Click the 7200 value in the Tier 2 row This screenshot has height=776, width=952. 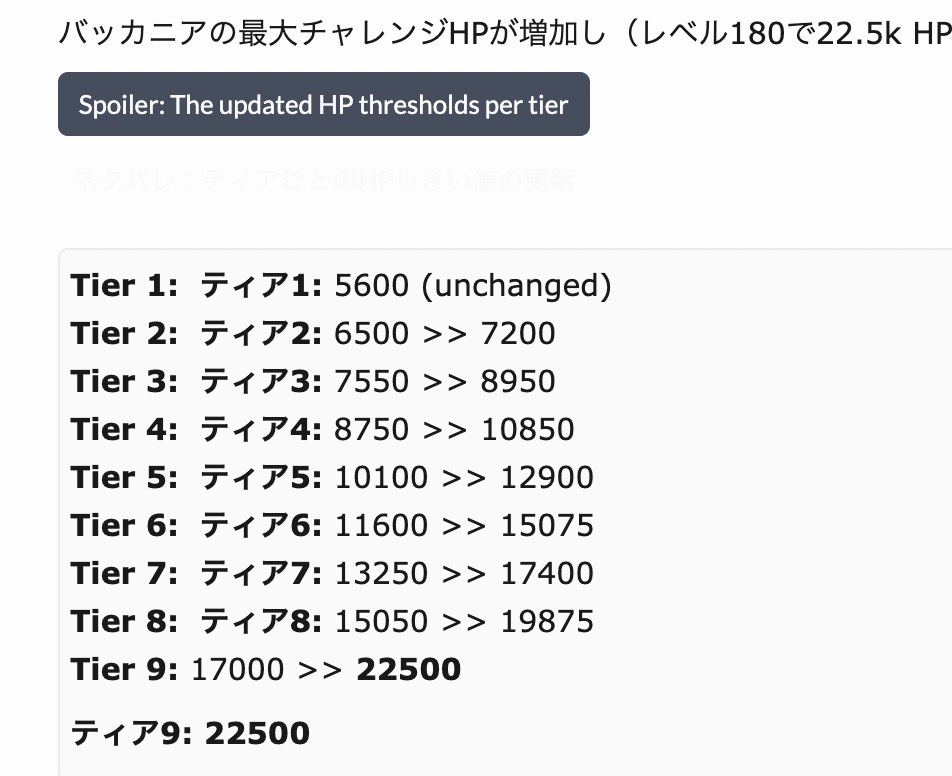[x=517, y=334]
